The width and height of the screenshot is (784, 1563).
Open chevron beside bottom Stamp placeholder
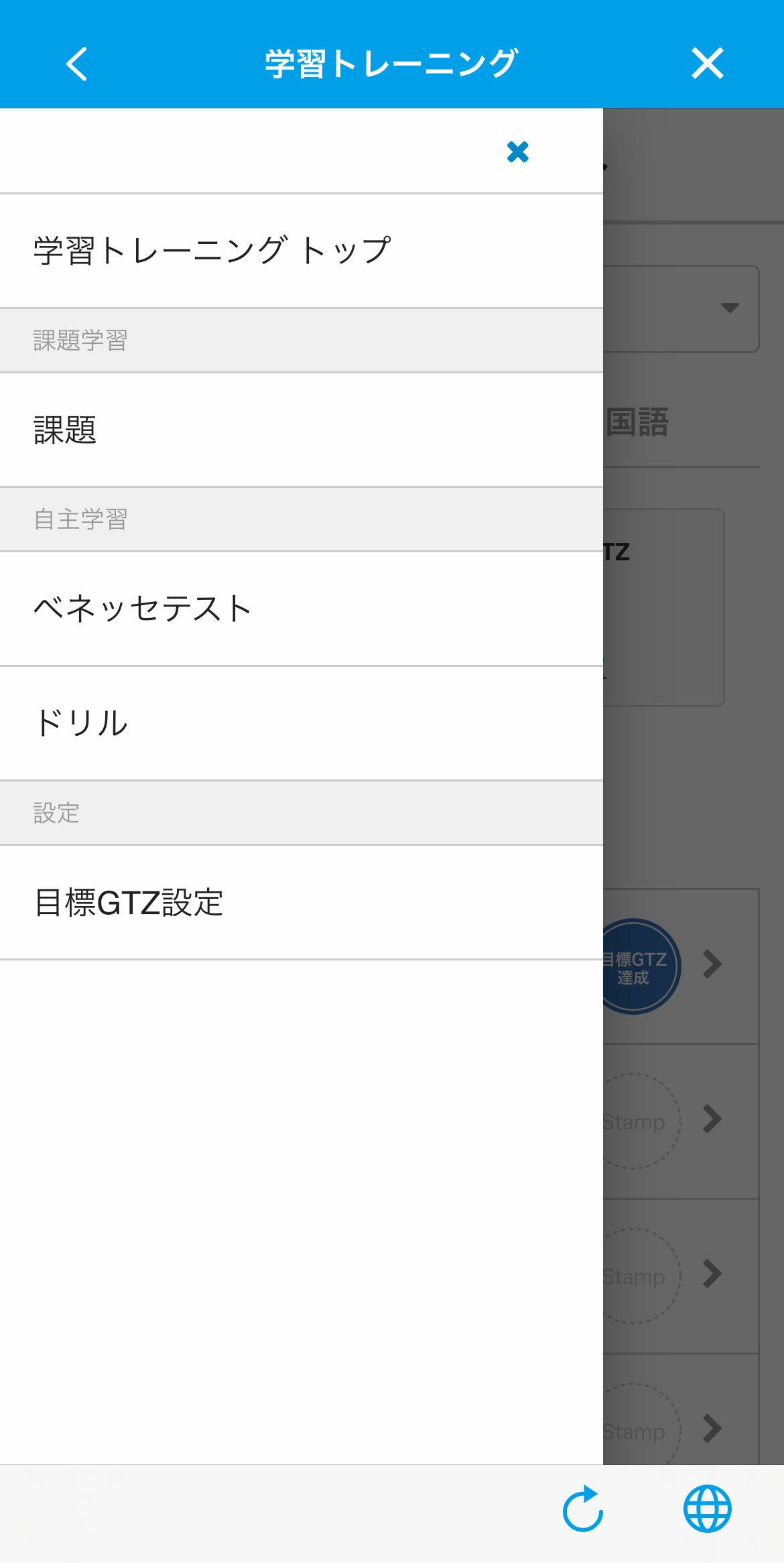click(712, 1429)
